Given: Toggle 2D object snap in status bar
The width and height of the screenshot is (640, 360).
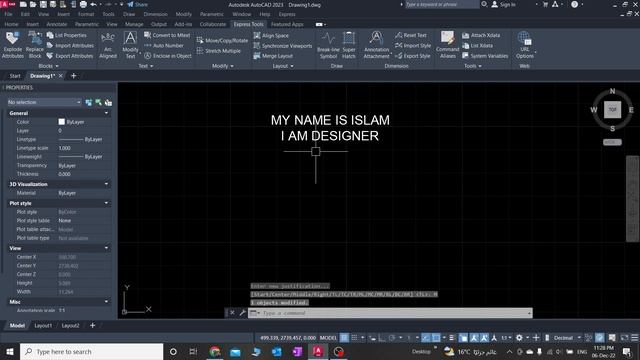Looking at the screenshot, I should pyautogui.click(x=436, y=338).
